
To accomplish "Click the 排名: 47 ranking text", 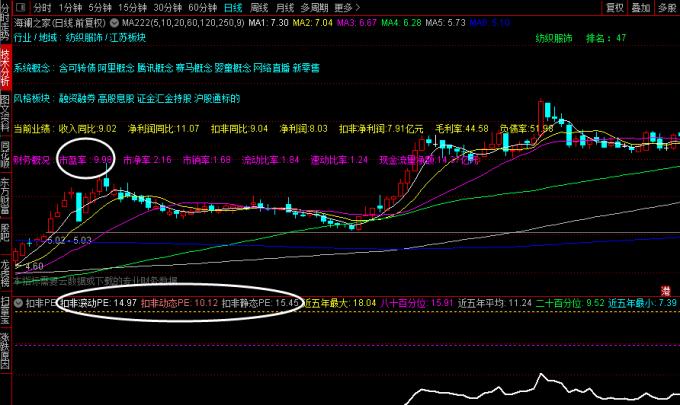I will 606,38.
